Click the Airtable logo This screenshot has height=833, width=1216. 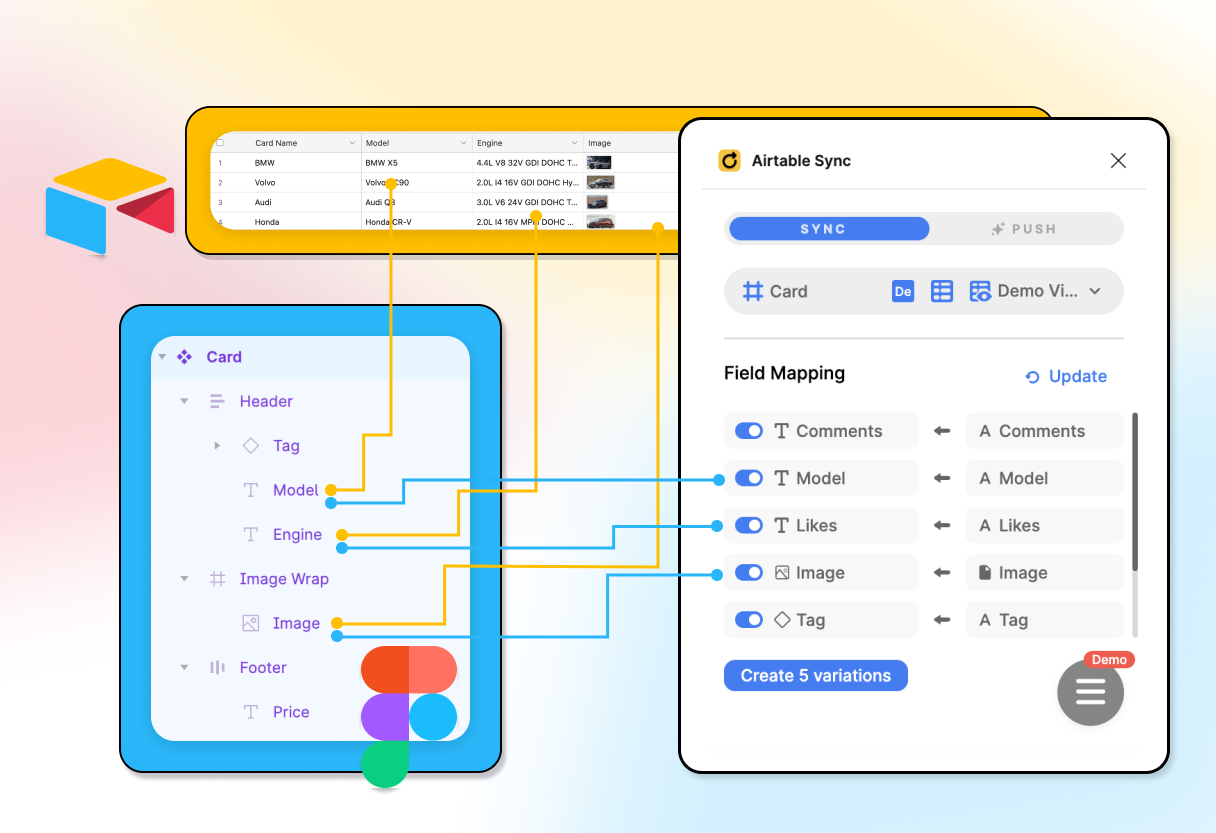point(110,205)
